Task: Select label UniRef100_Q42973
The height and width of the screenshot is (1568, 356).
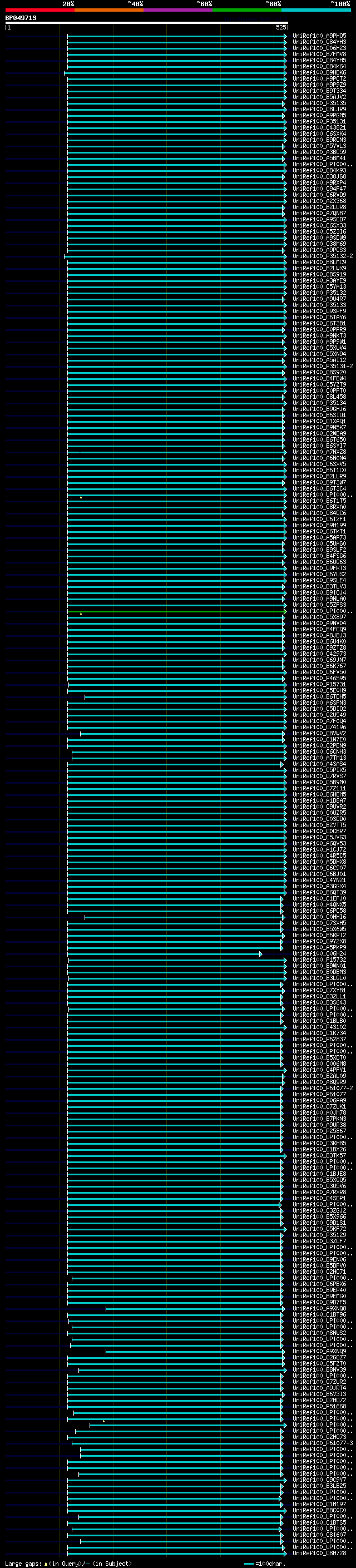Action: tap(319, 654)
